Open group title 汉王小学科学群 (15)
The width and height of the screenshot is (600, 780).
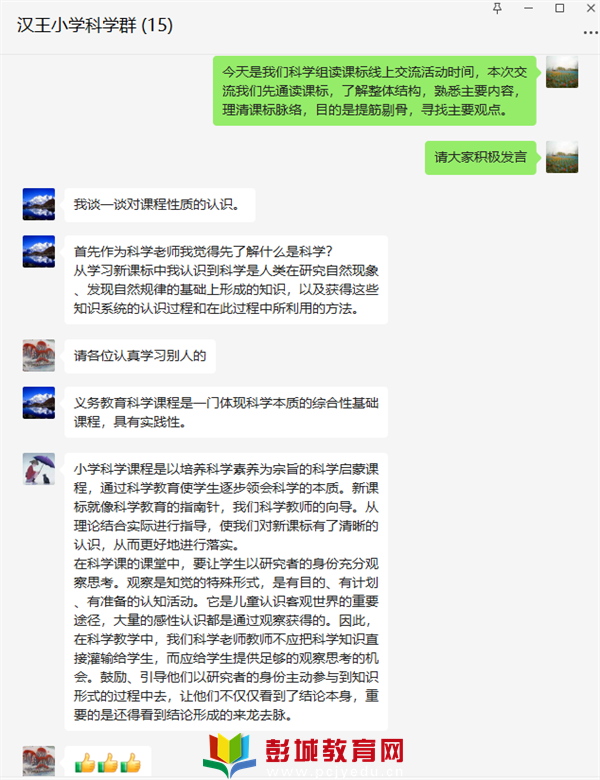pos(95,25)
